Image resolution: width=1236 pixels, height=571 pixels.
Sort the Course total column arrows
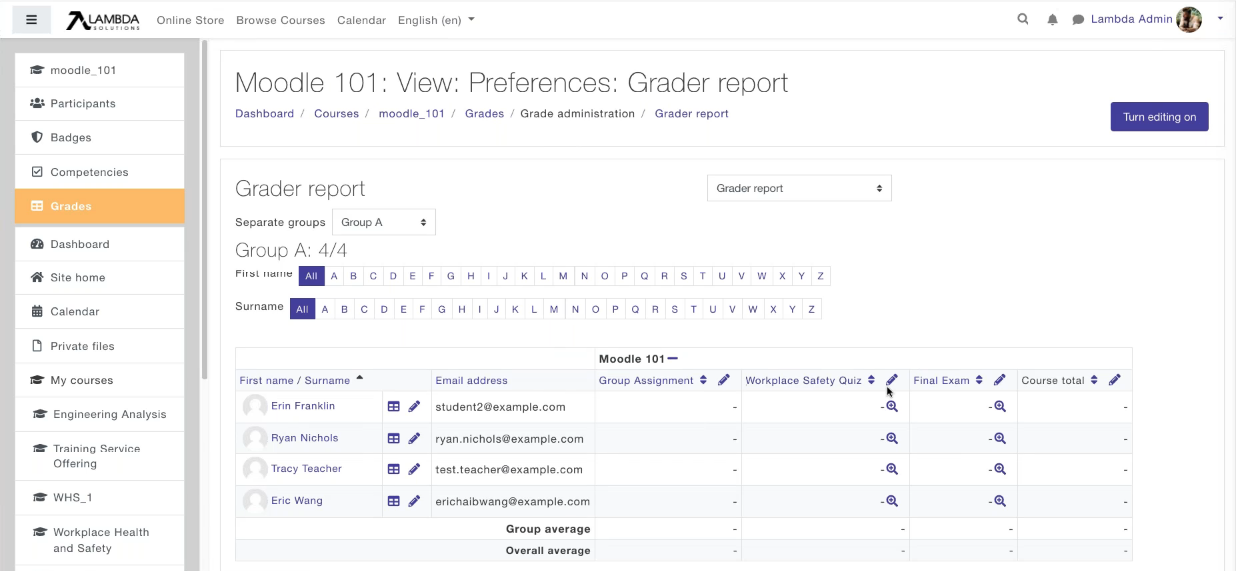pos(1094,380)
